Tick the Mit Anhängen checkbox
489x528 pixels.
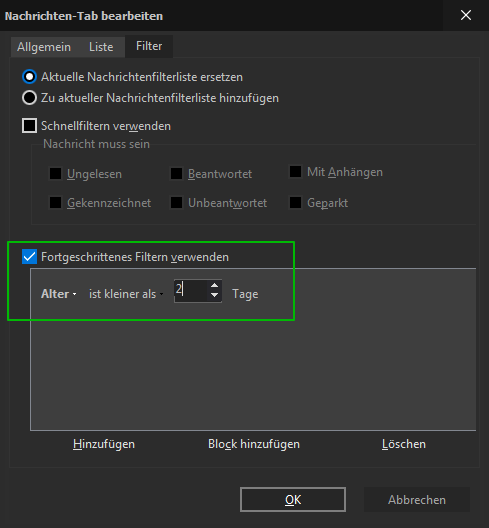pyautogui.click(x=295, y=171)
